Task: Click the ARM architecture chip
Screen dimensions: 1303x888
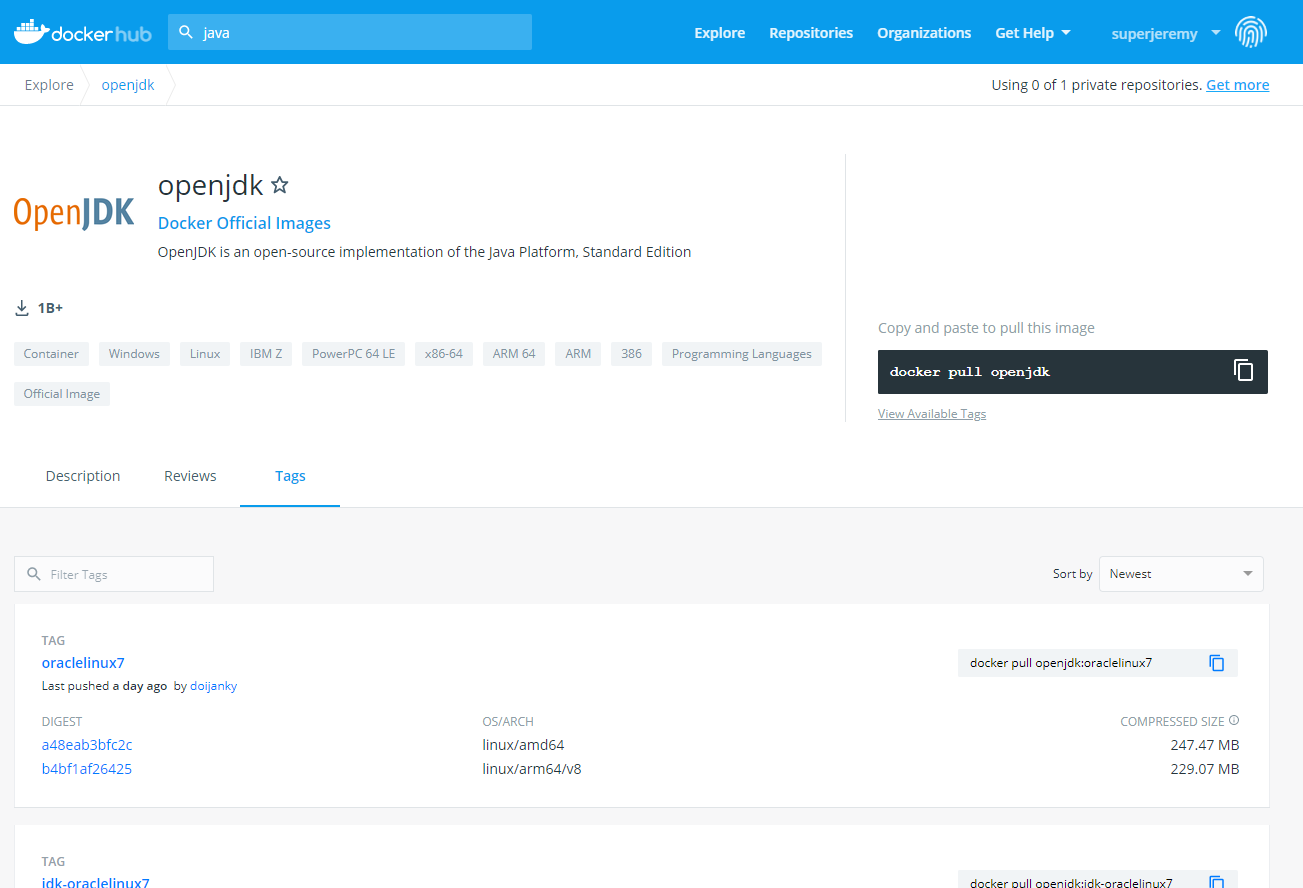Action: (x=578, y=354)
